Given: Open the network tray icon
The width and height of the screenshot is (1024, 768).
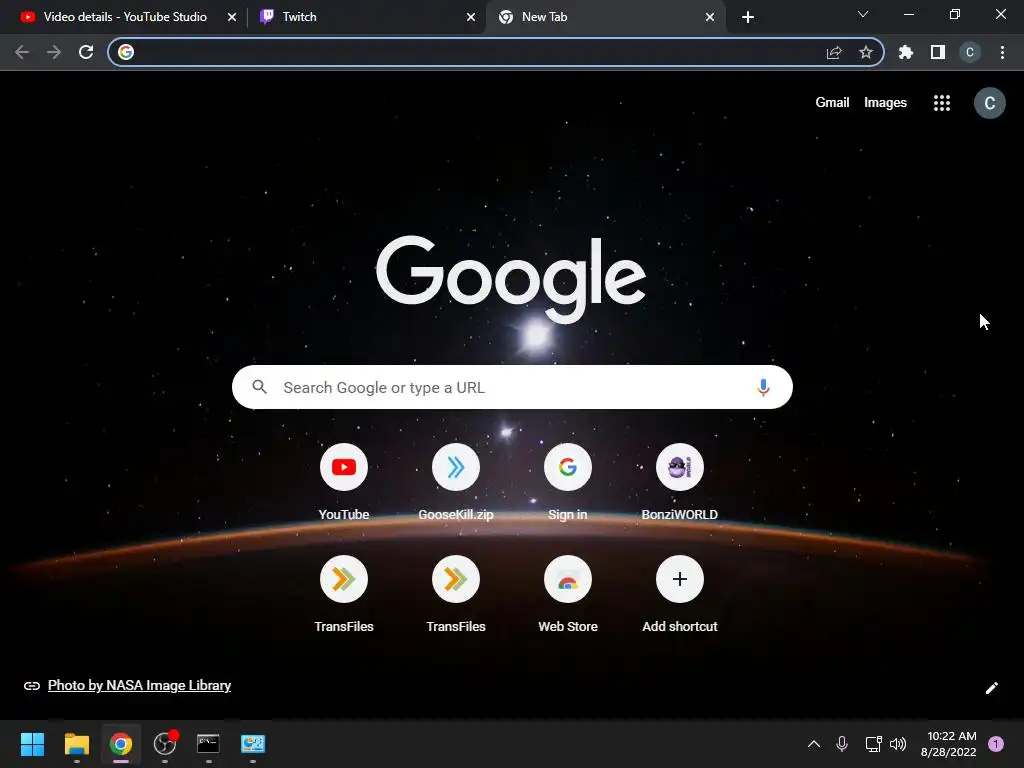Looking at the screenshot, I should (873, 744).
